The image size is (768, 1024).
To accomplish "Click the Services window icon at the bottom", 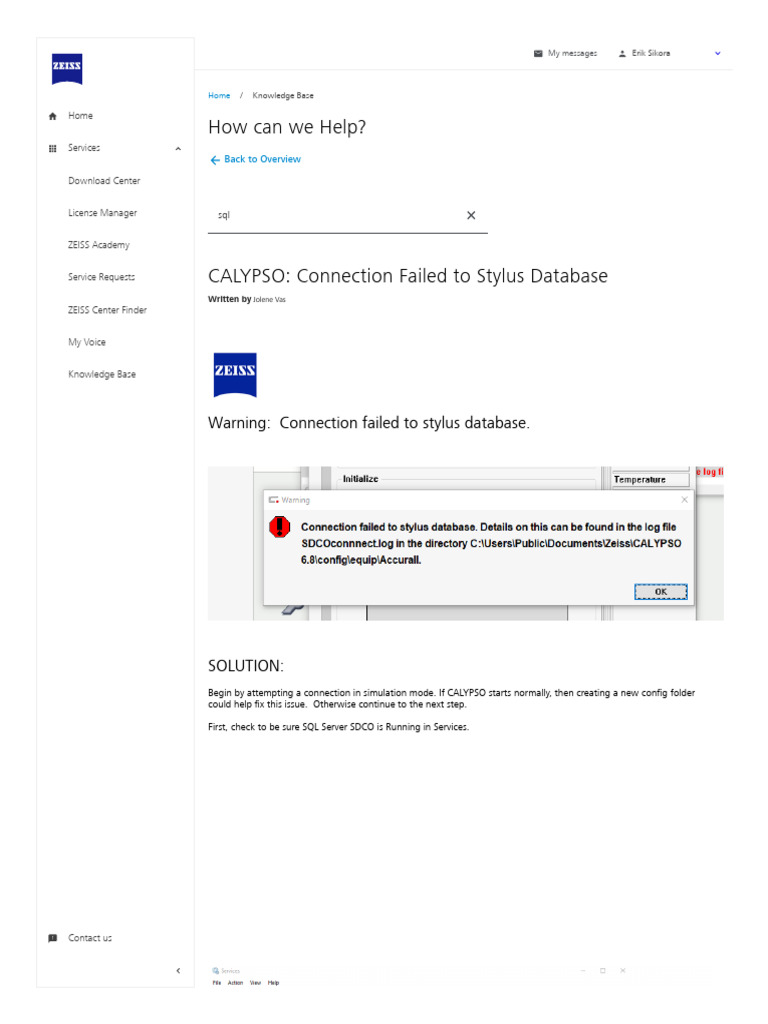I will point(216,972).
